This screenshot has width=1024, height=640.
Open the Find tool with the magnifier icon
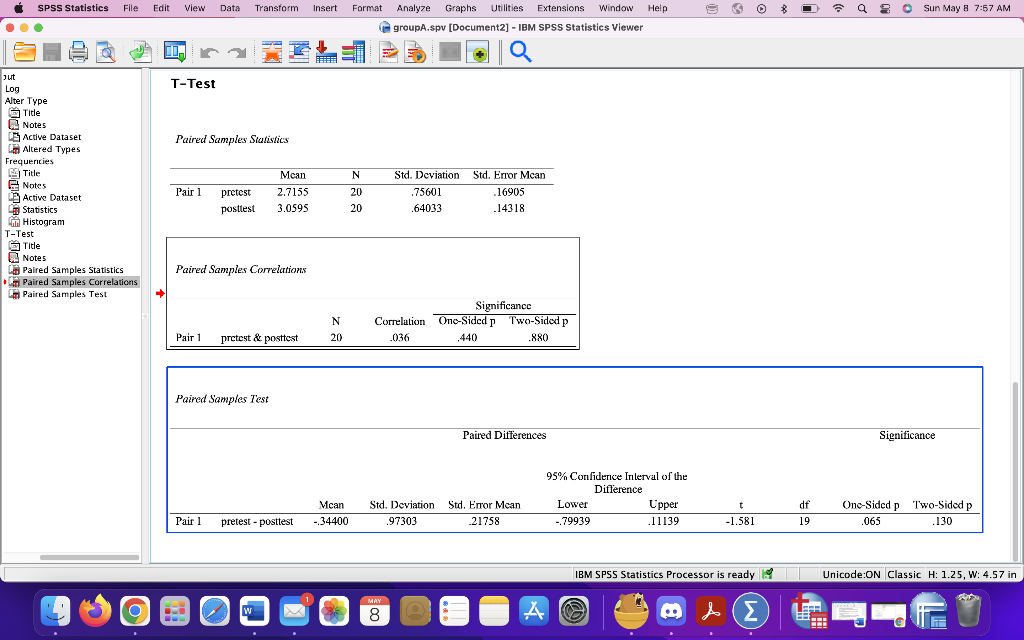tap(522, 52)
